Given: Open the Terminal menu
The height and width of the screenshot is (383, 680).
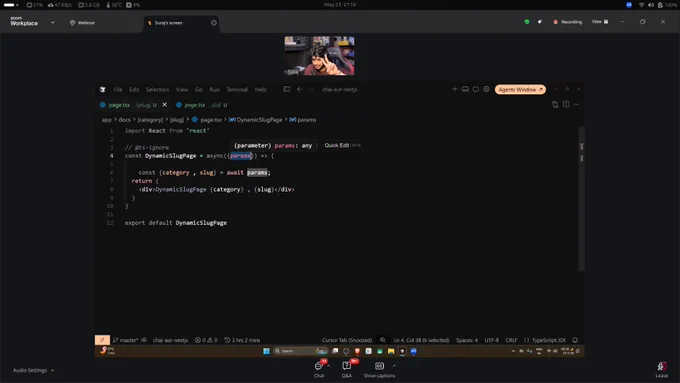Looking at the screenshot, I should coord(237,89).
